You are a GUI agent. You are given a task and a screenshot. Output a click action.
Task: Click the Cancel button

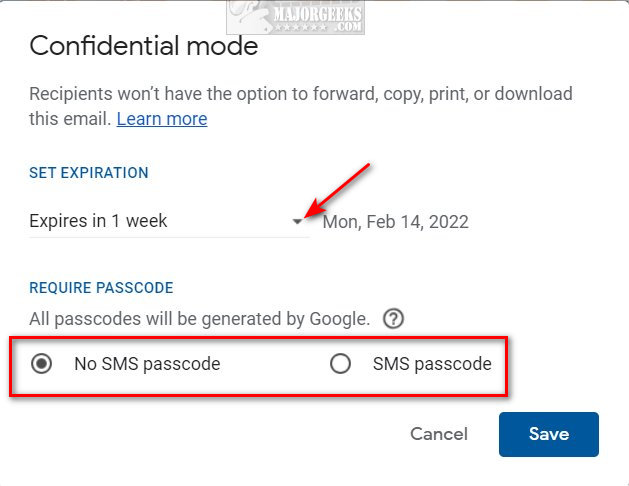[x=439, y=434]
